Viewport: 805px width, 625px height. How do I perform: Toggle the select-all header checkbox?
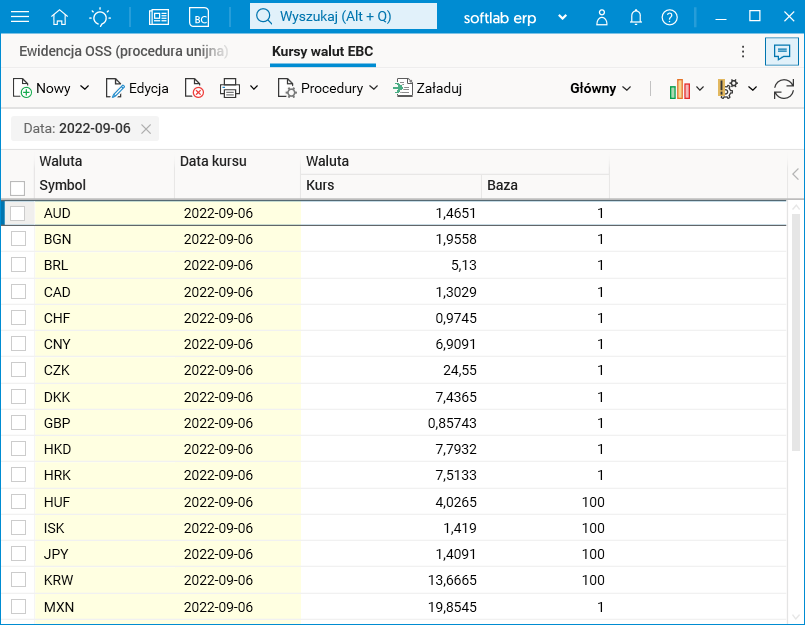(x=18, y=187)
